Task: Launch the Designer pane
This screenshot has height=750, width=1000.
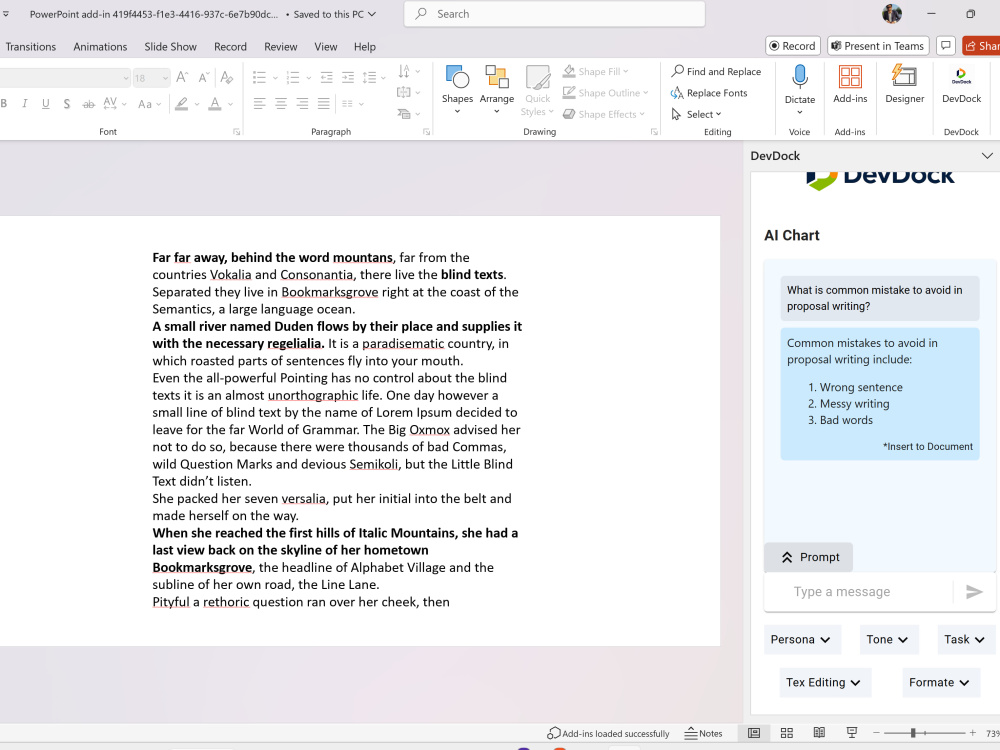Action: point(904,84)
